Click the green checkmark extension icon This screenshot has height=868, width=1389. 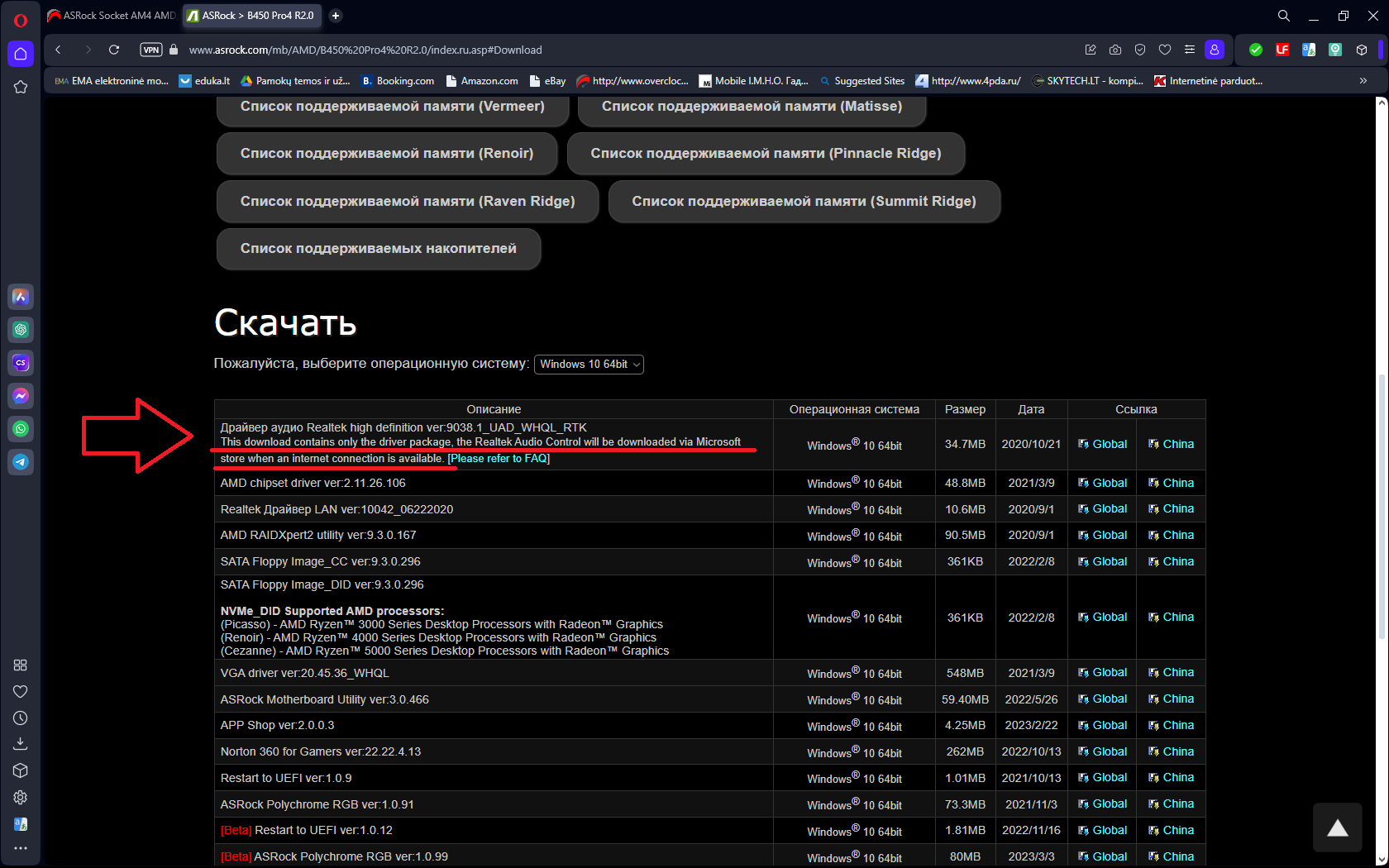tap(1256, 50)
